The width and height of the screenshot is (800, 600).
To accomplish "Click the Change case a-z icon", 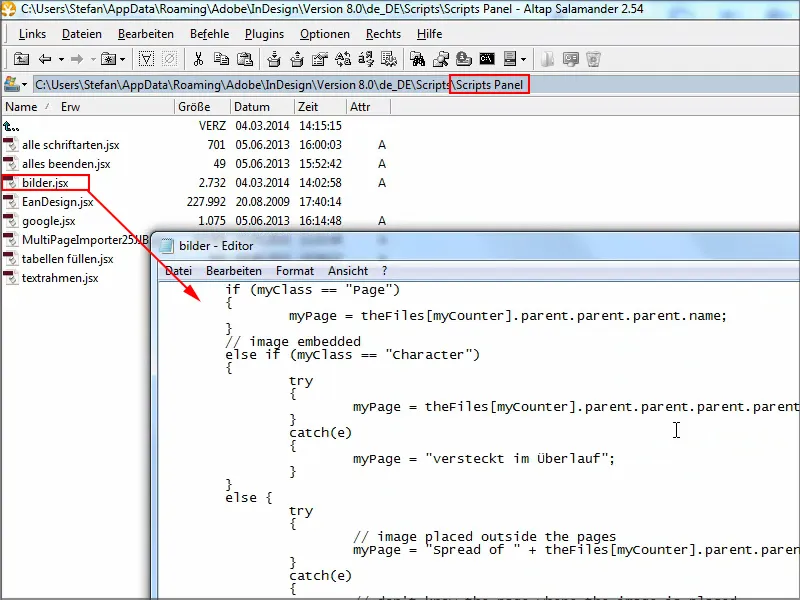I will point(366,59).
